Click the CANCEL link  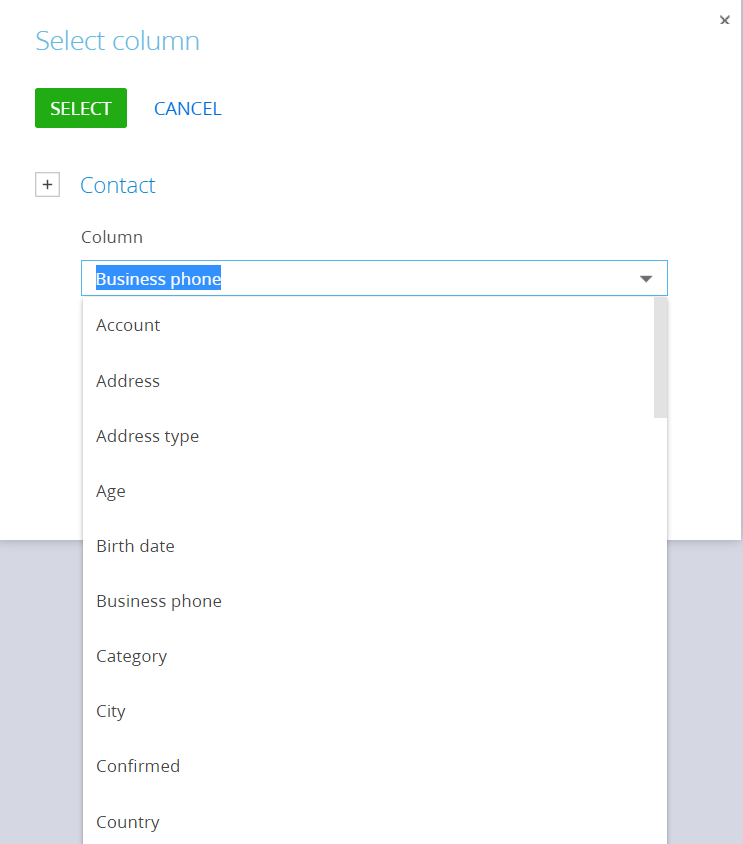188,109
